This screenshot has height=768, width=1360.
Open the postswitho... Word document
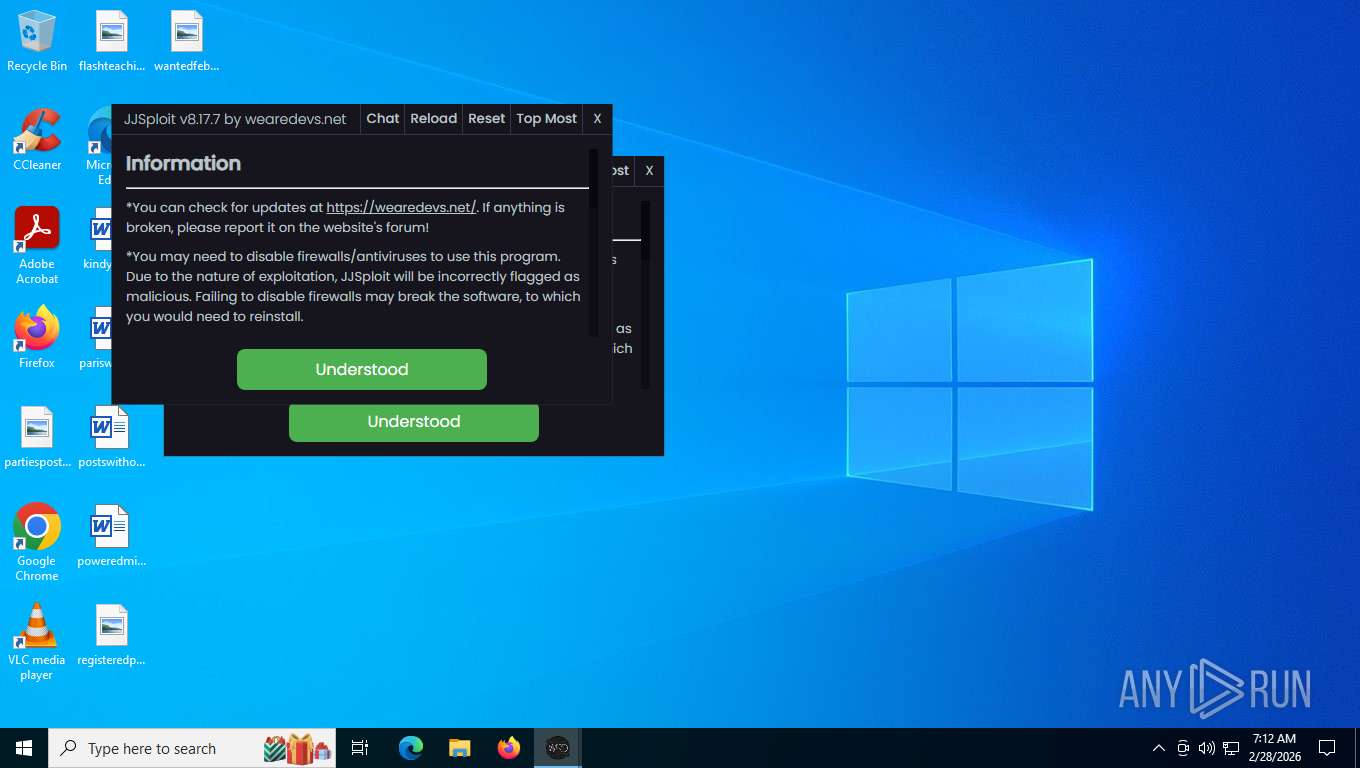coord(112,437)
